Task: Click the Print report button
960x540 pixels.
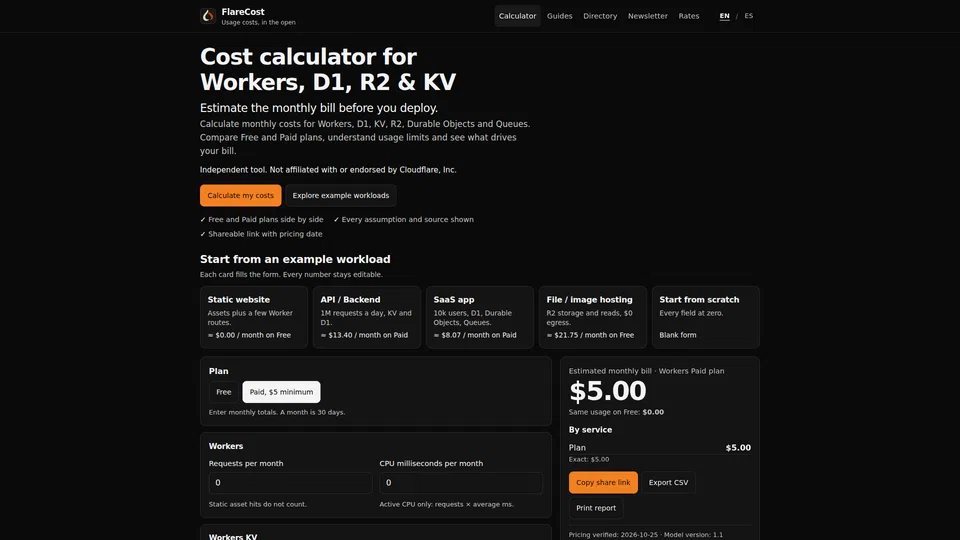Action: pyautogui.click(x=596, y=508)
